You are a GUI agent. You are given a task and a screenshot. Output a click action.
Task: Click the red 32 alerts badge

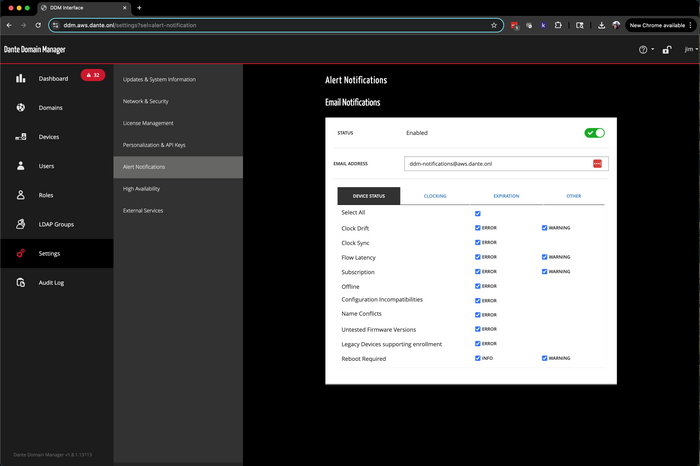click(93, 75)
